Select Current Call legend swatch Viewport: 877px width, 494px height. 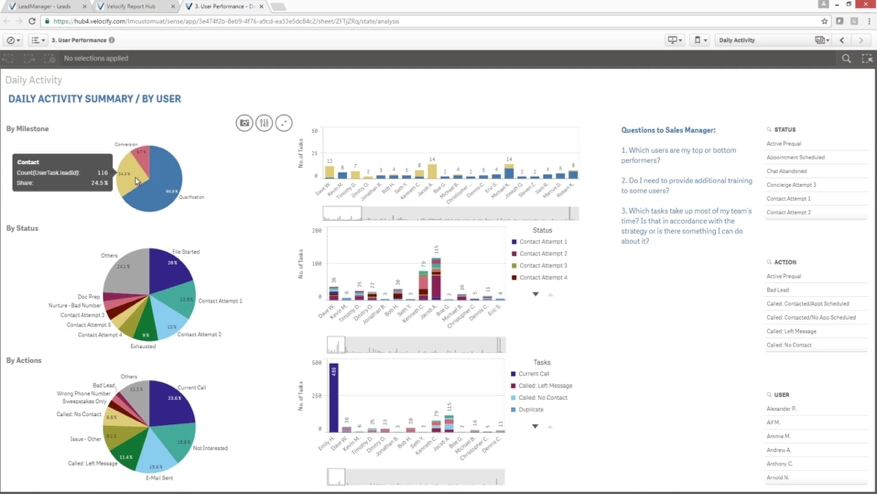513,374
